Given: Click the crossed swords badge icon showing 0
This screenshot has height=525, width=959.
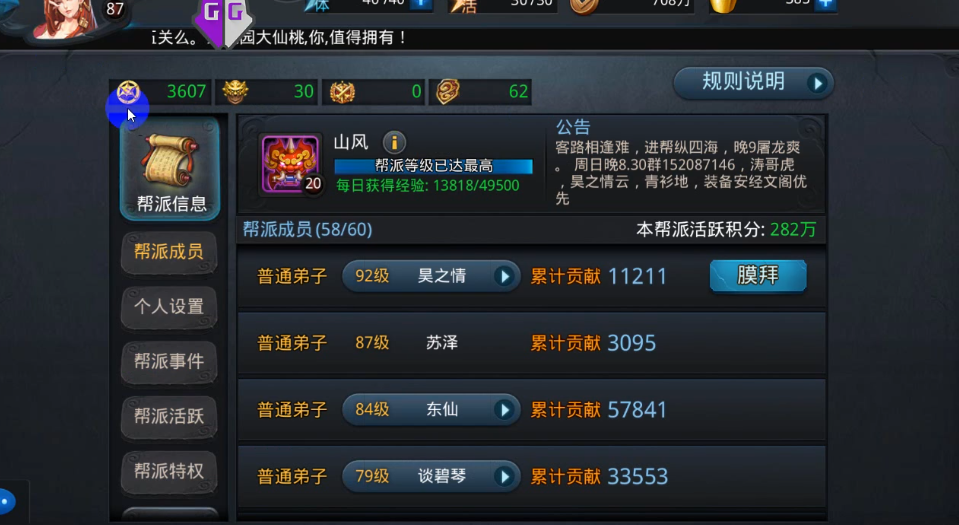Looking at the screenshot, I should [x=342, y=92].
